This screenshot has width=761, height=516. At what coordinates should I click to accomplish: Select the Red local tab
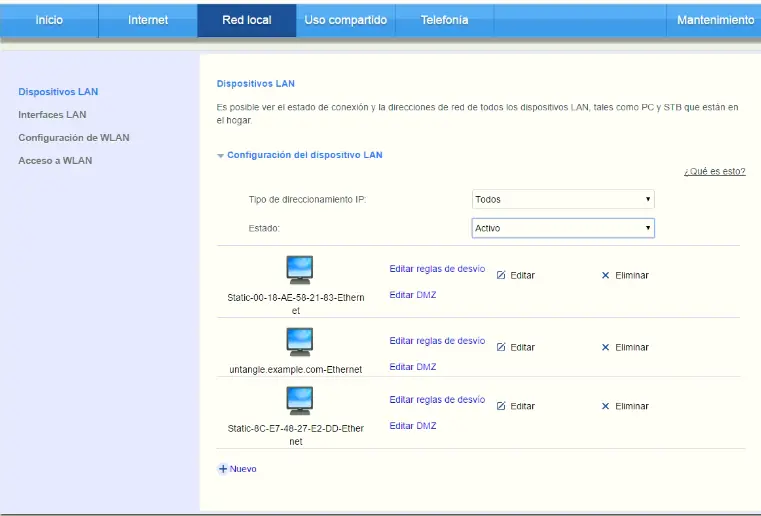247,20
